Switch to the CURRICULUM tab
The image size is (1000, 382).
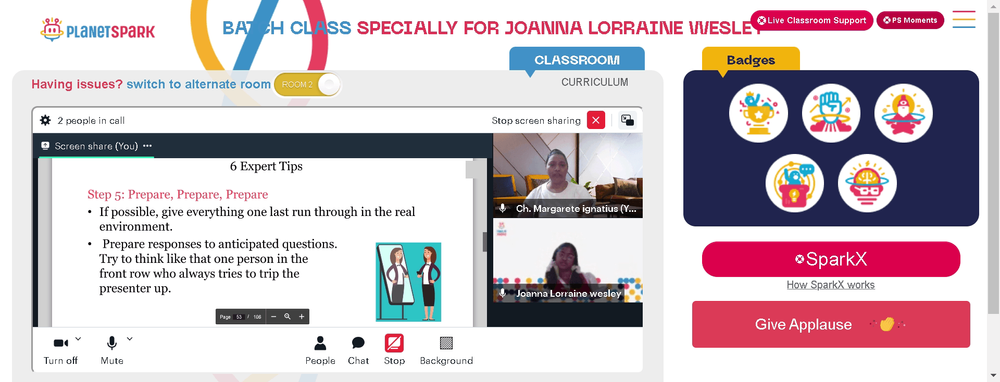tap(594, 82)
